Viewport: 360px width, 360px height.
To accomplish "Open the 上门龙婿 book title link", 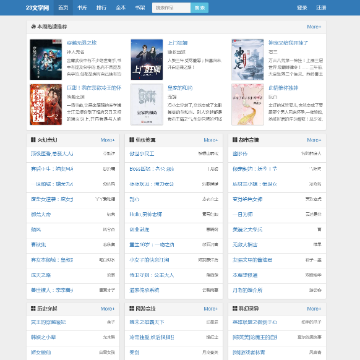I will [x=177, y=43].
